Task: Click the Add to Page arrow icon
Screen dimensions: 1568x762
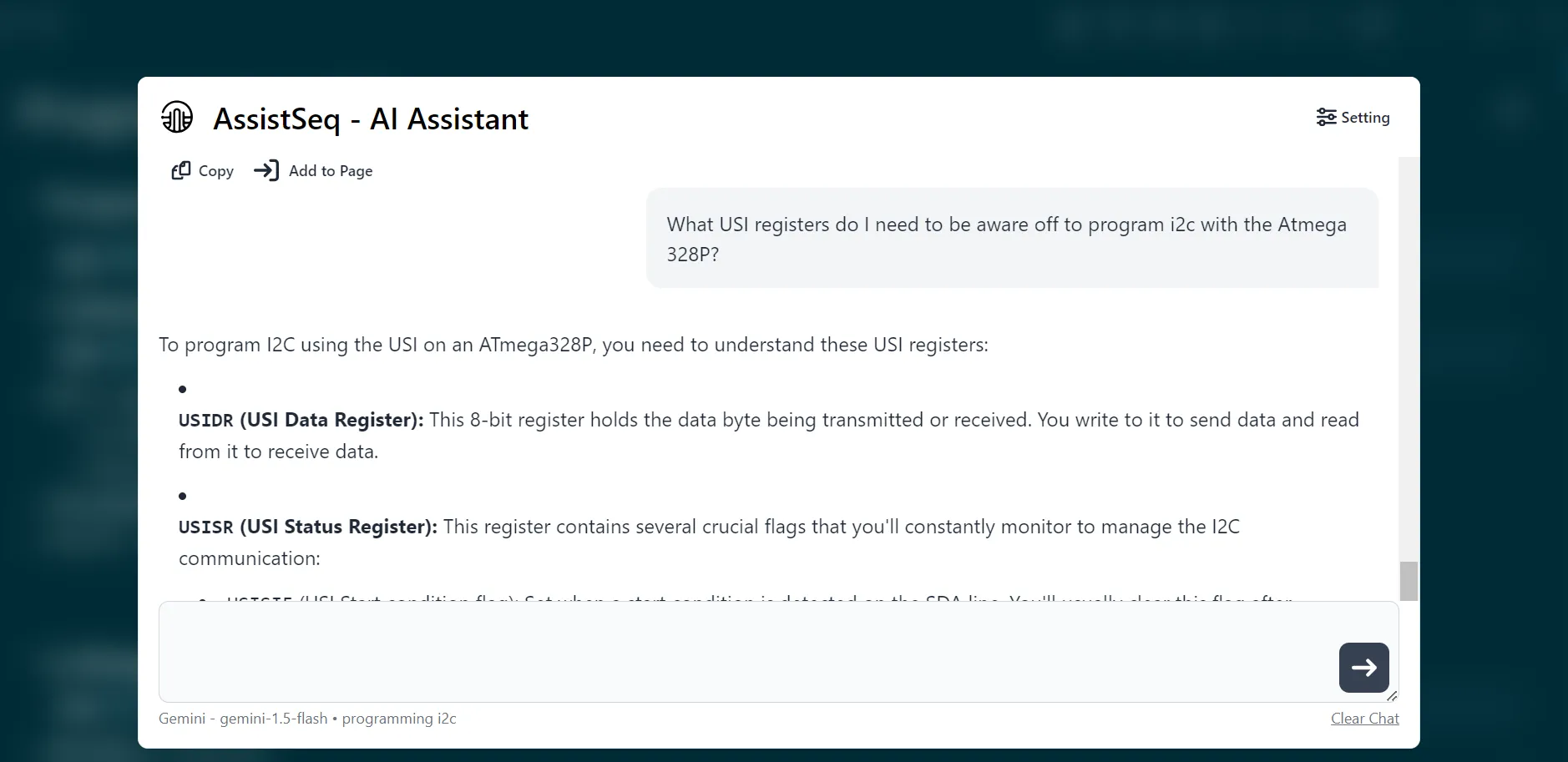Action: click(267, 170)
